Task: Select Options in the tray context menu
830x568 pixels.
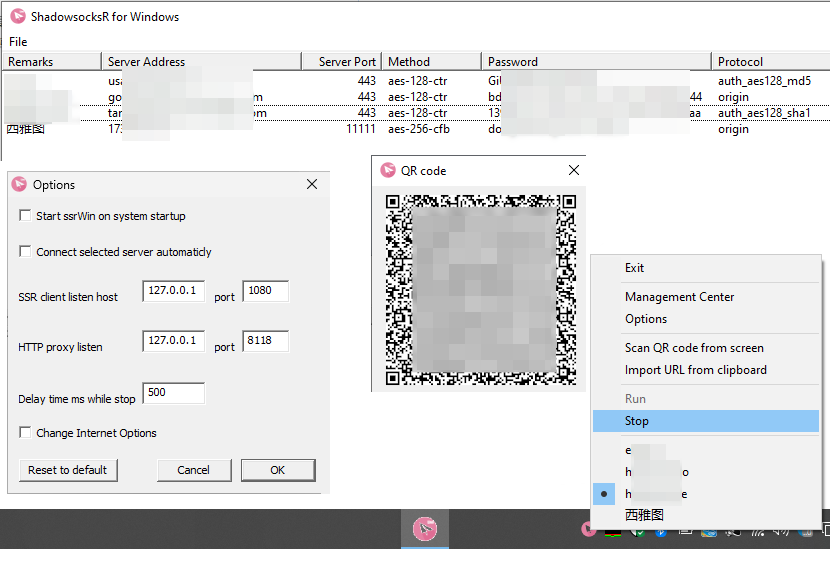Action: point(706,319)
